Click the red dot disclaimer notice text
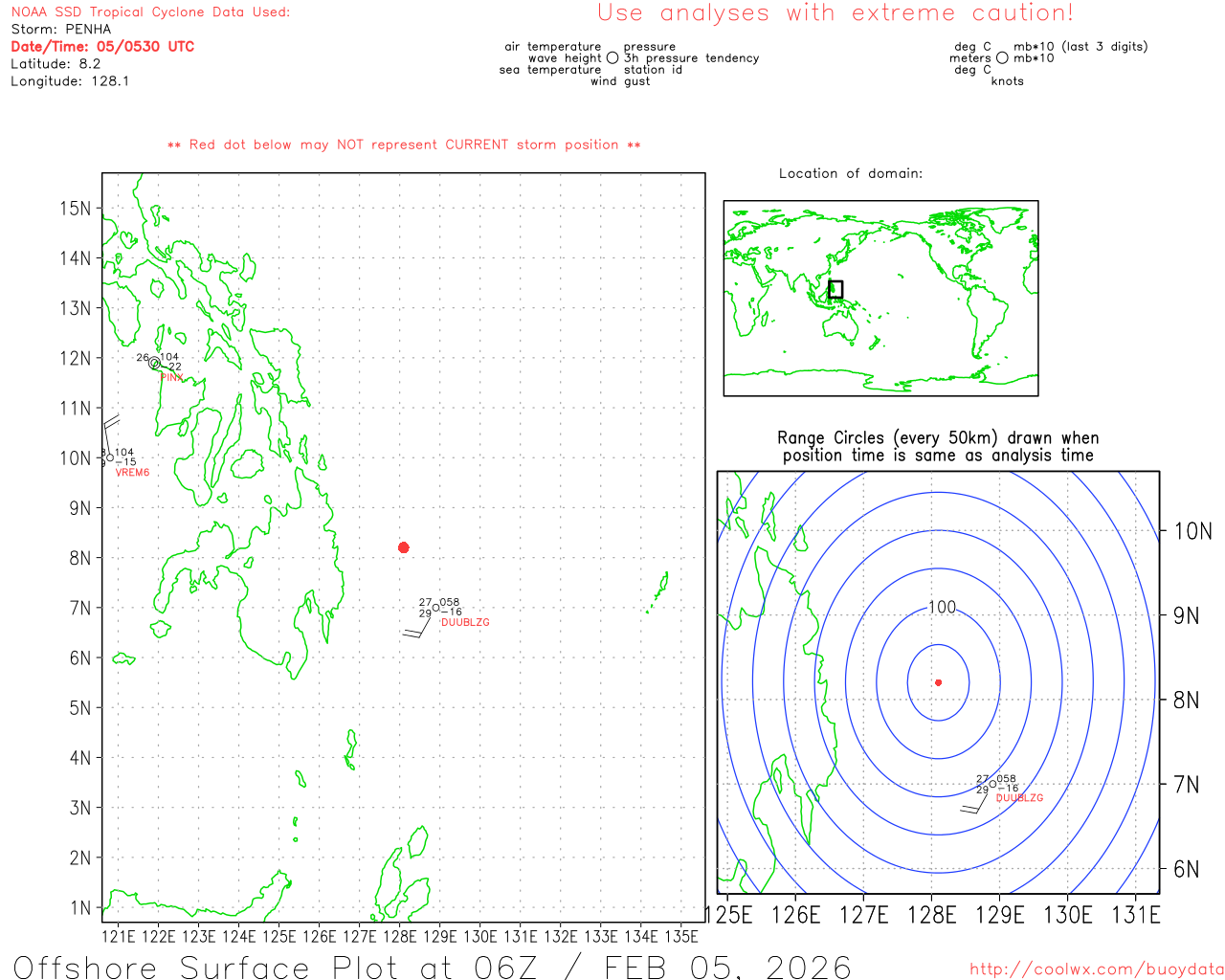Screen dimensions: 1225x980 404,145
